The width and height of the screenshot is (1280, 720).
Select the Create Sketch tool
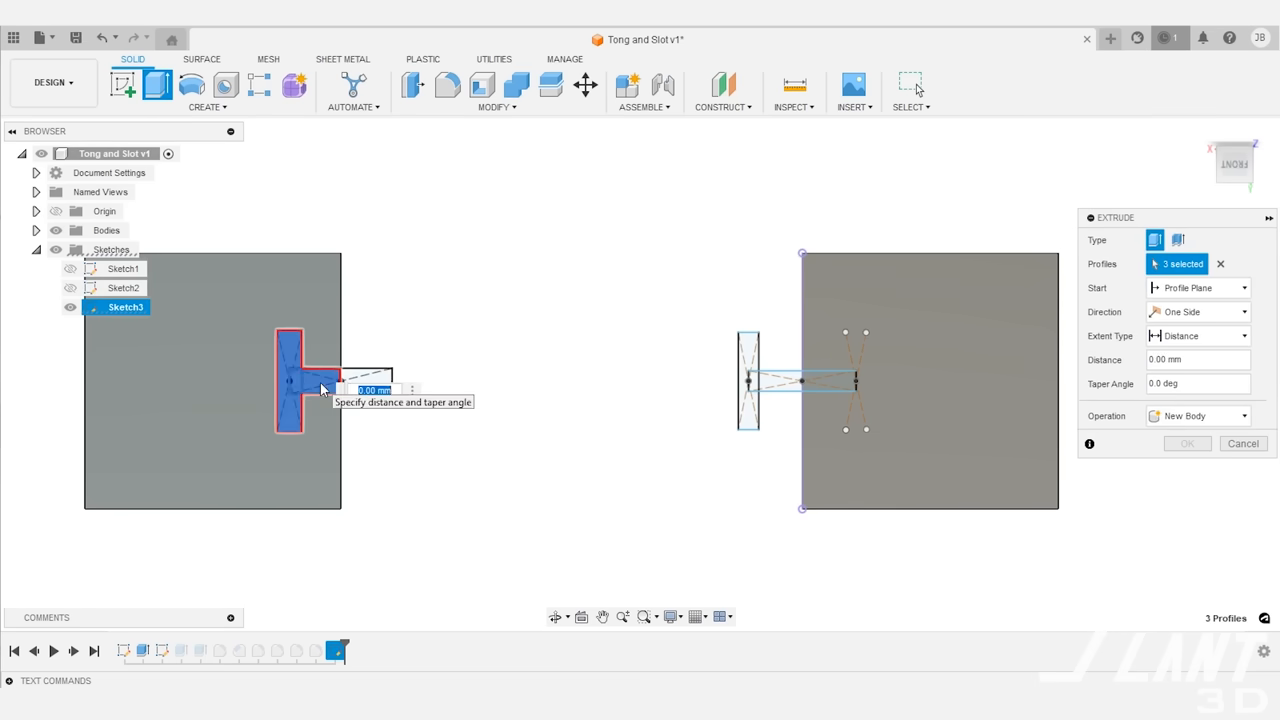click(x=122, y=85)
